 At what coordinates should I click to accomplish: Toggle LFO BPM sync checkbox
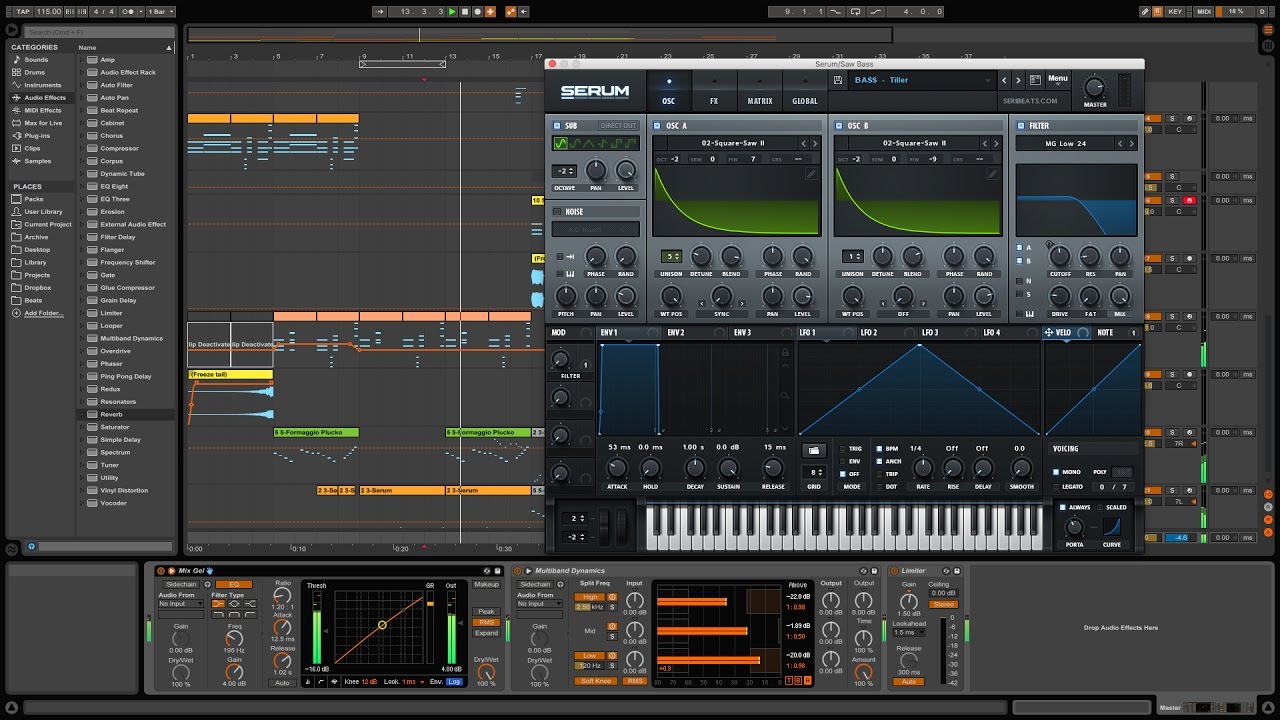click(x=880, y=449)
